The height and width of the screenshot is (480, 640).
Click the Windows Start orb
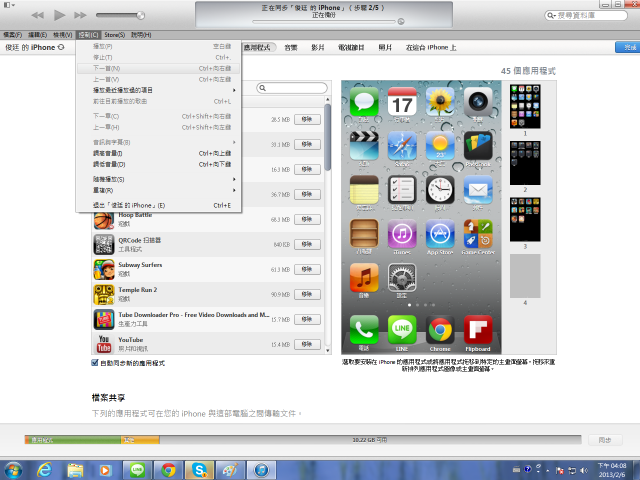click(x=13, y=470)
